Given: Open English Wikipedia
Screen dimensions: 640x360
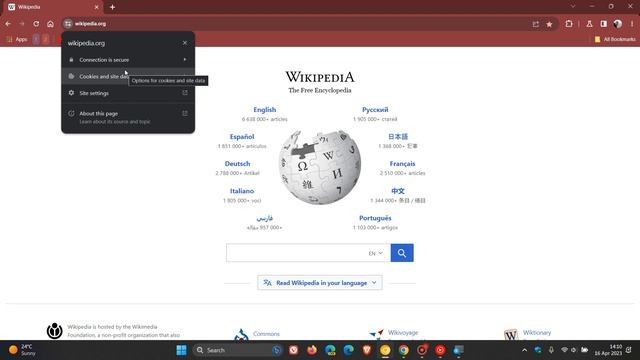Looking at the screenshot, I should [x=264, y=110].
